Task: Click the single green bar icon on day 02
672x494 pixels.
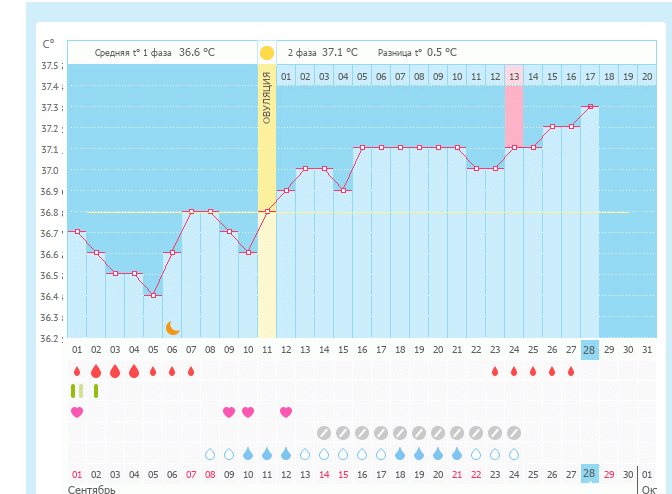Action: tap(96, 391)
